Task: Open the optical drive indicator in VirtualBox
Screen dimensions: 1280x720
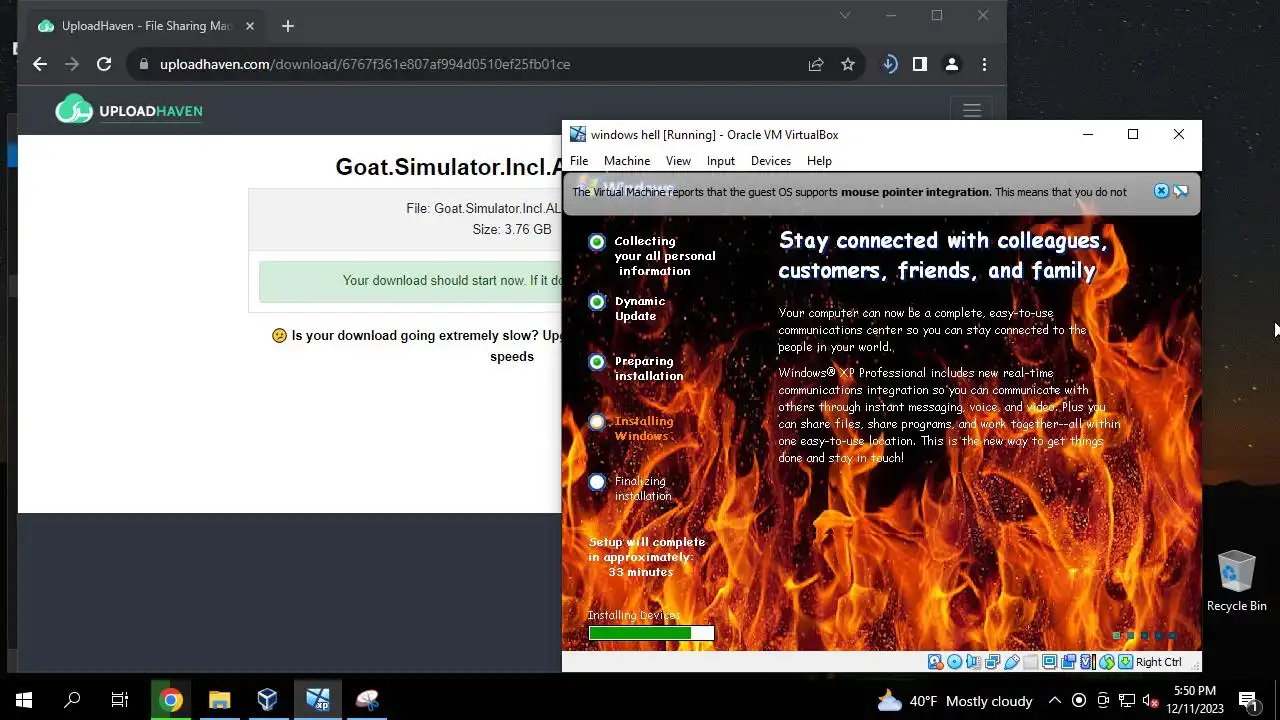Action: [955, 662]
